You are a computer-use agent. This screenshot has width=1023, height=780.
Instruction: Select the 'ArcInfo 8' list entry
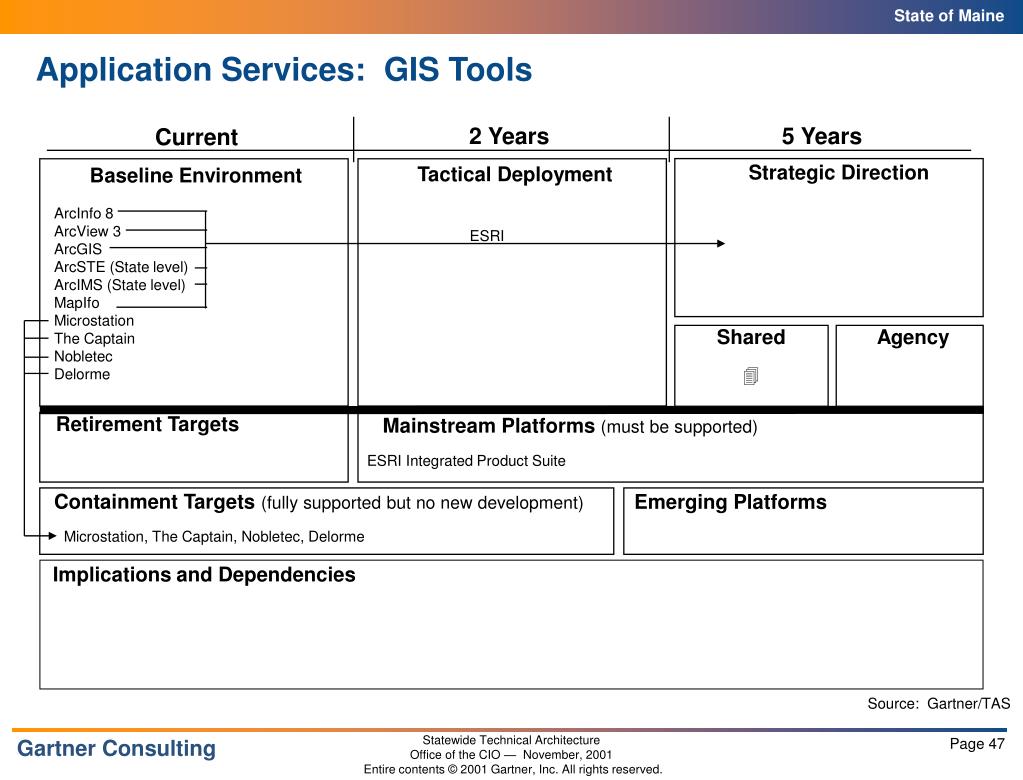tap(84, 213)
